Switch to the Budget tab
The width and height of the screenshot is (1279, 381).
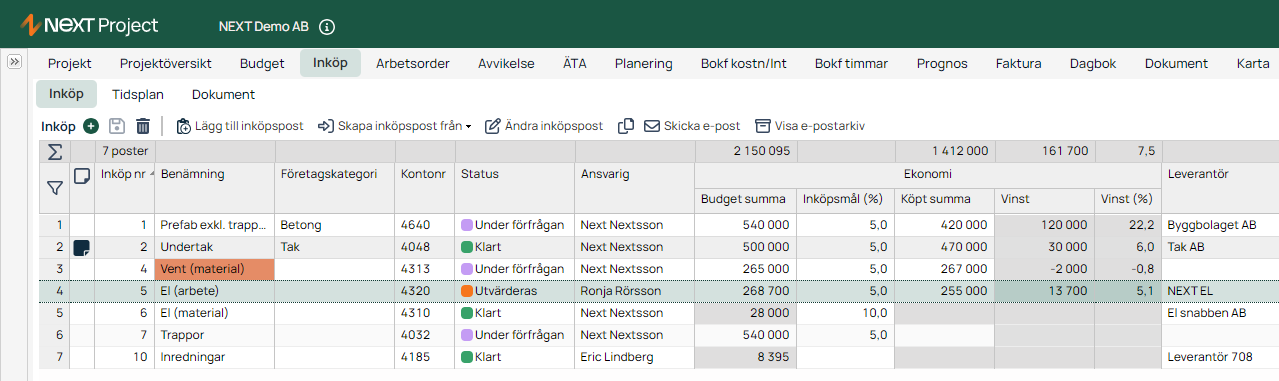262,63
